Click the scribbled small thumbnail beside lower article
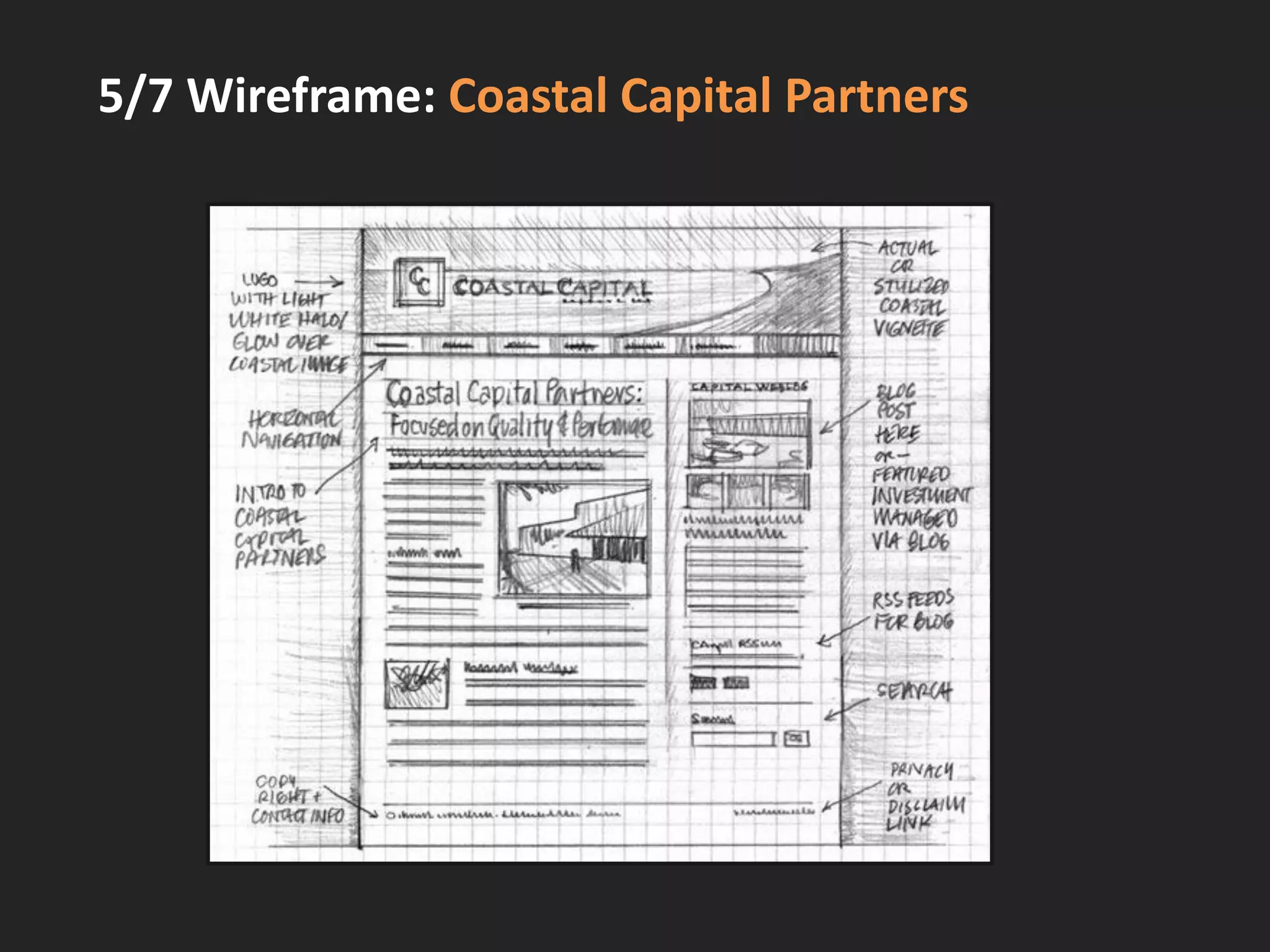The height and width of the screenshot is (952, 1270). click(417, 684)
